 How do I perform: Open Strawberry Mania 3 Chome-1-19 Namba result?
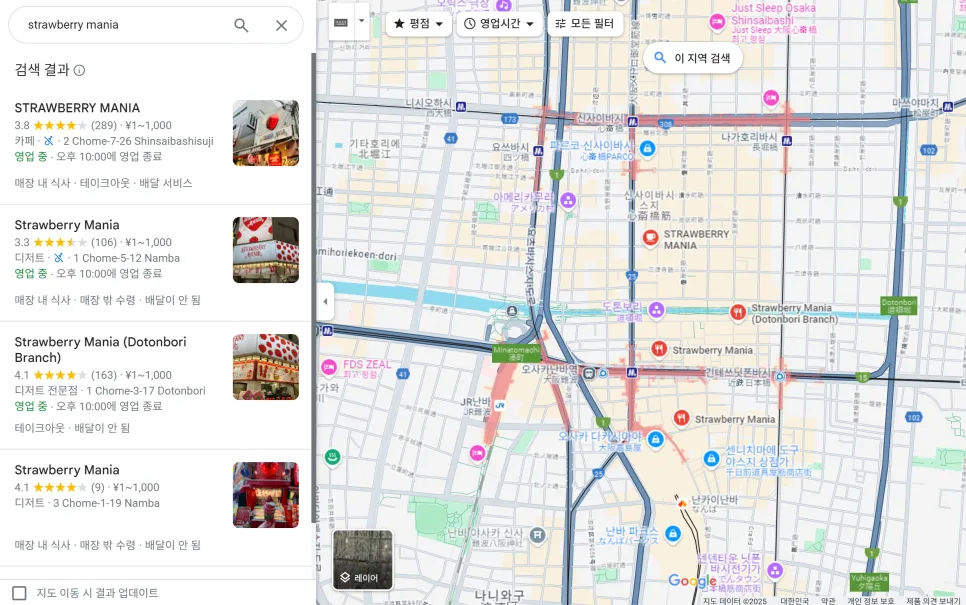[x=156, y=508]
